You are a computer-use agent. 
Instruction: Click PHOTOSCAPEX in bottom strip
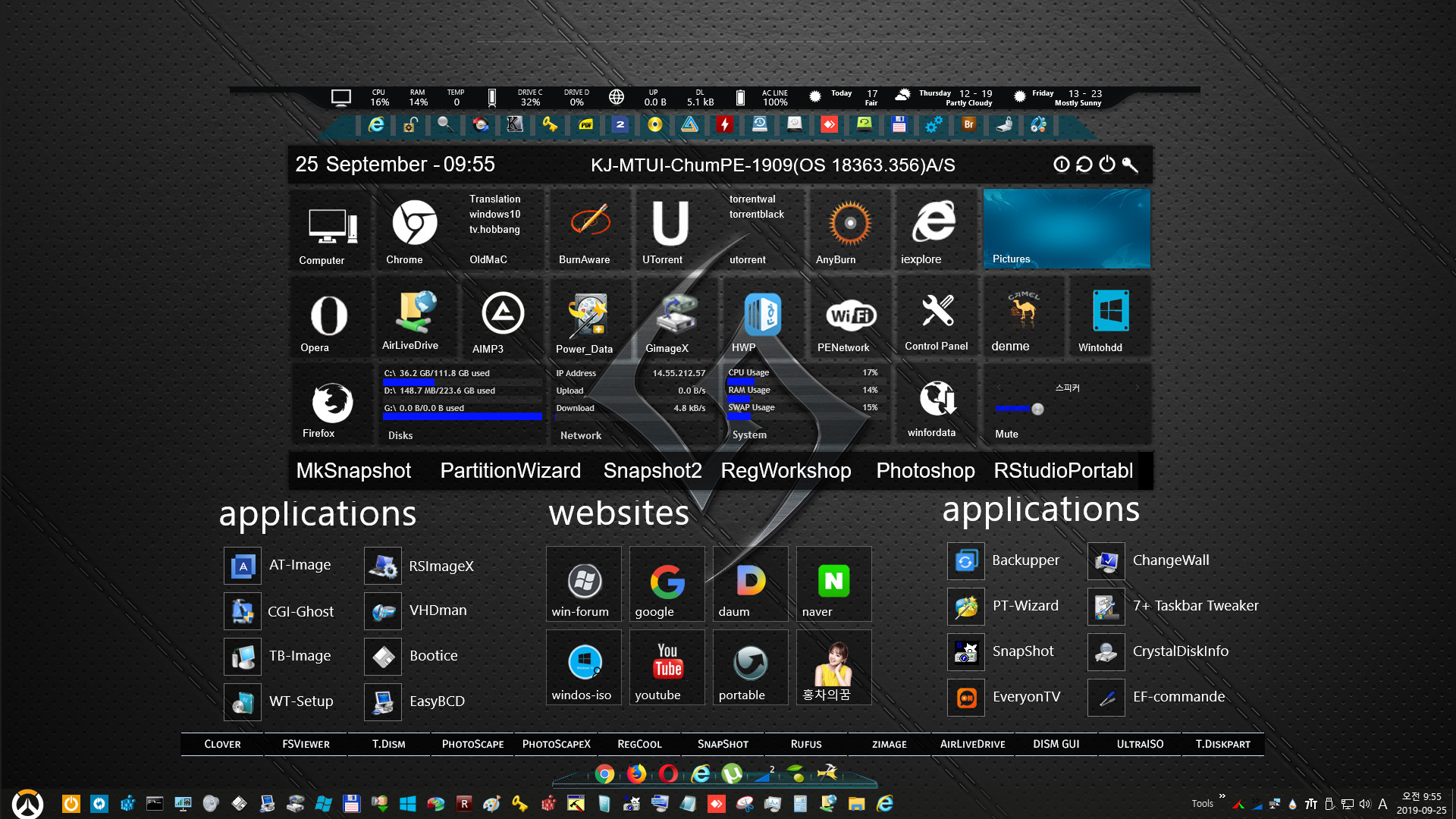(556, 745)
